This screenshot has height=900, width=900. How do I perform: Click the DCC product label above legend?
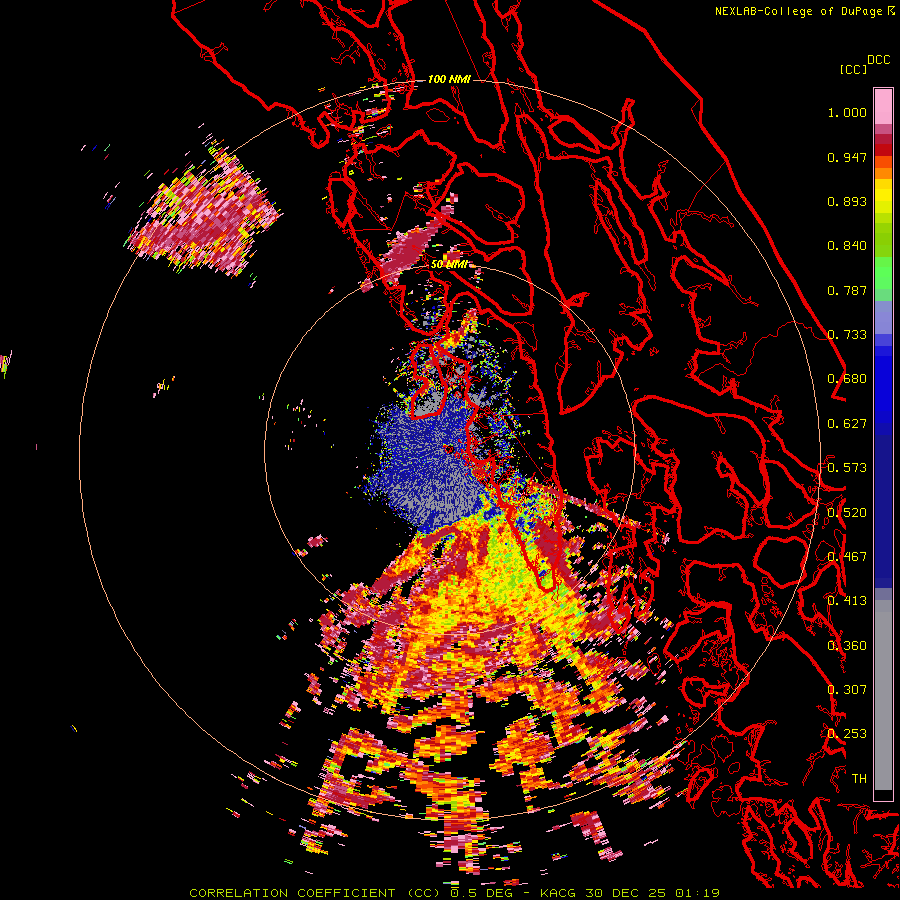878,60
